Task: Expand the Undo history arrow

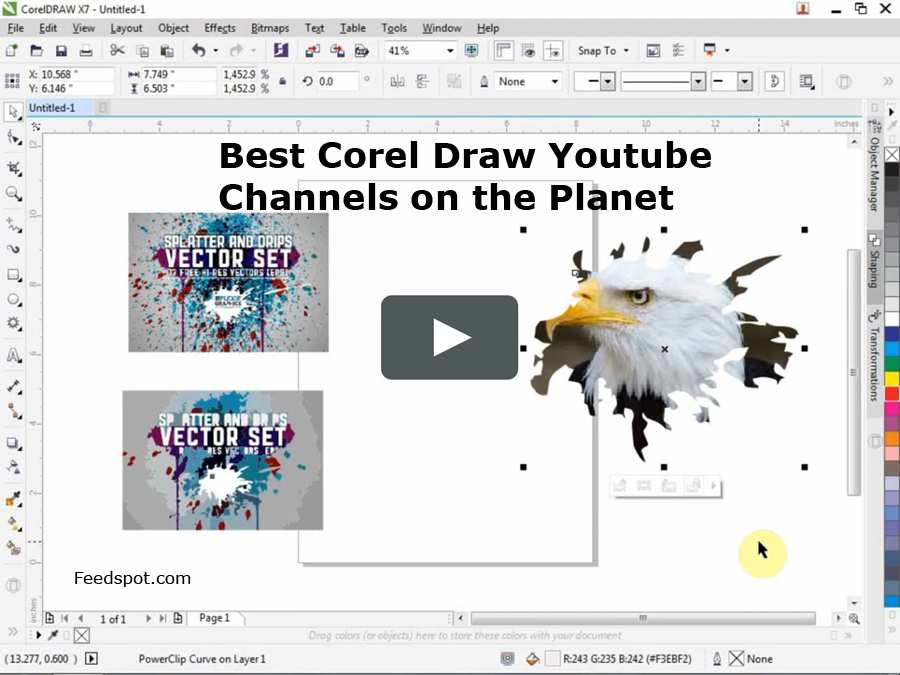Action: click(216, 51)
